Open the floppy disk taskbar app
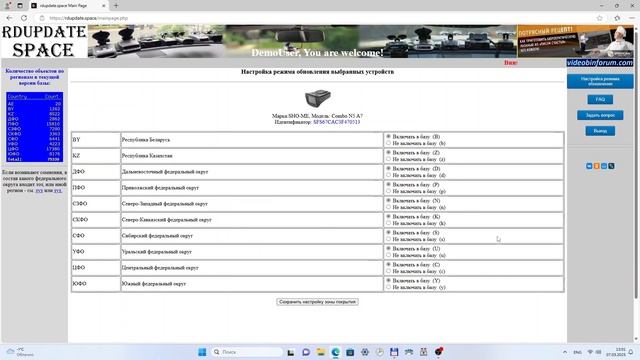The height and width of the screenshot is (360, 640). point(394,352)
